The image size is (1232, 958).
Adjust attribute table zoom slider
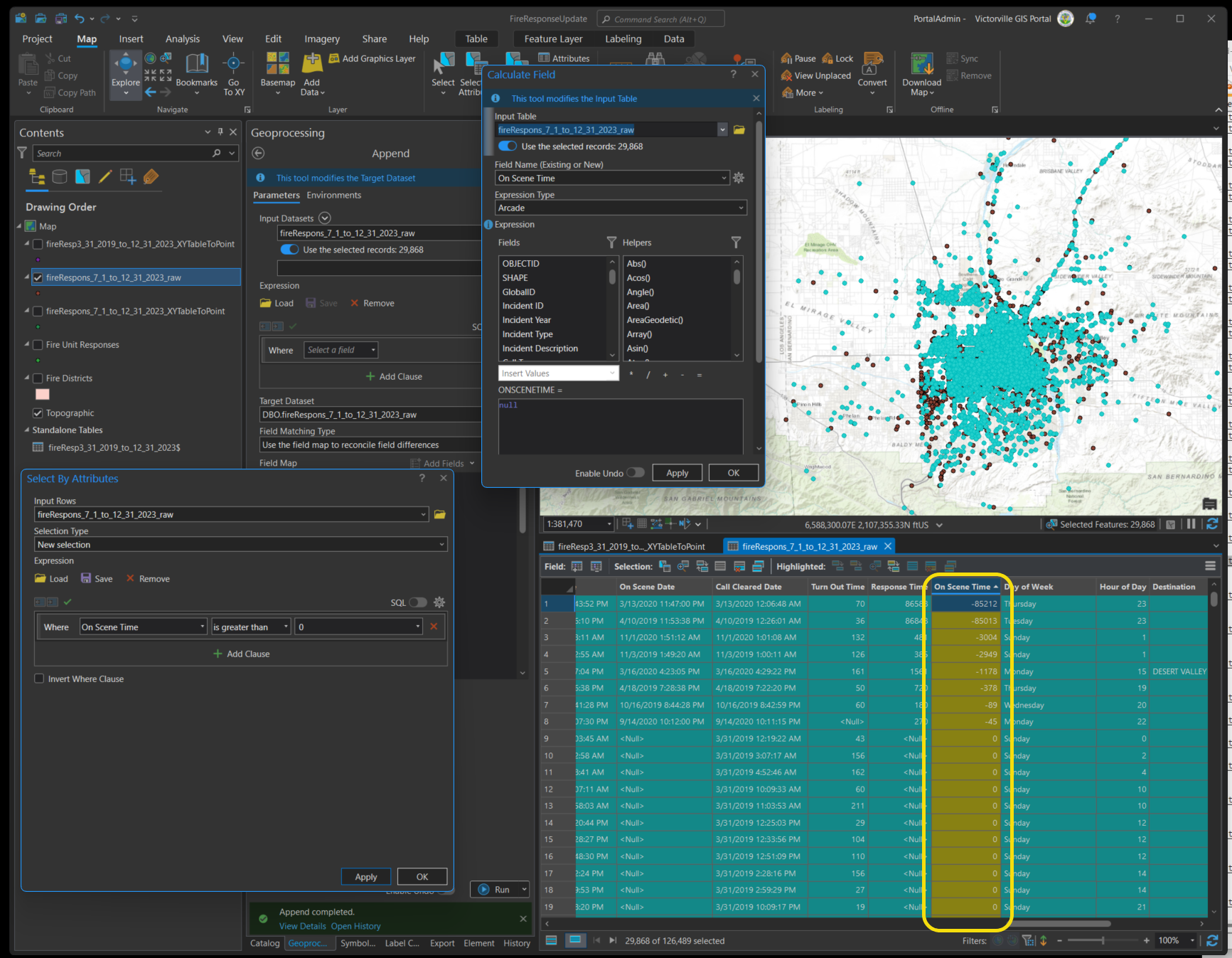1103,940
